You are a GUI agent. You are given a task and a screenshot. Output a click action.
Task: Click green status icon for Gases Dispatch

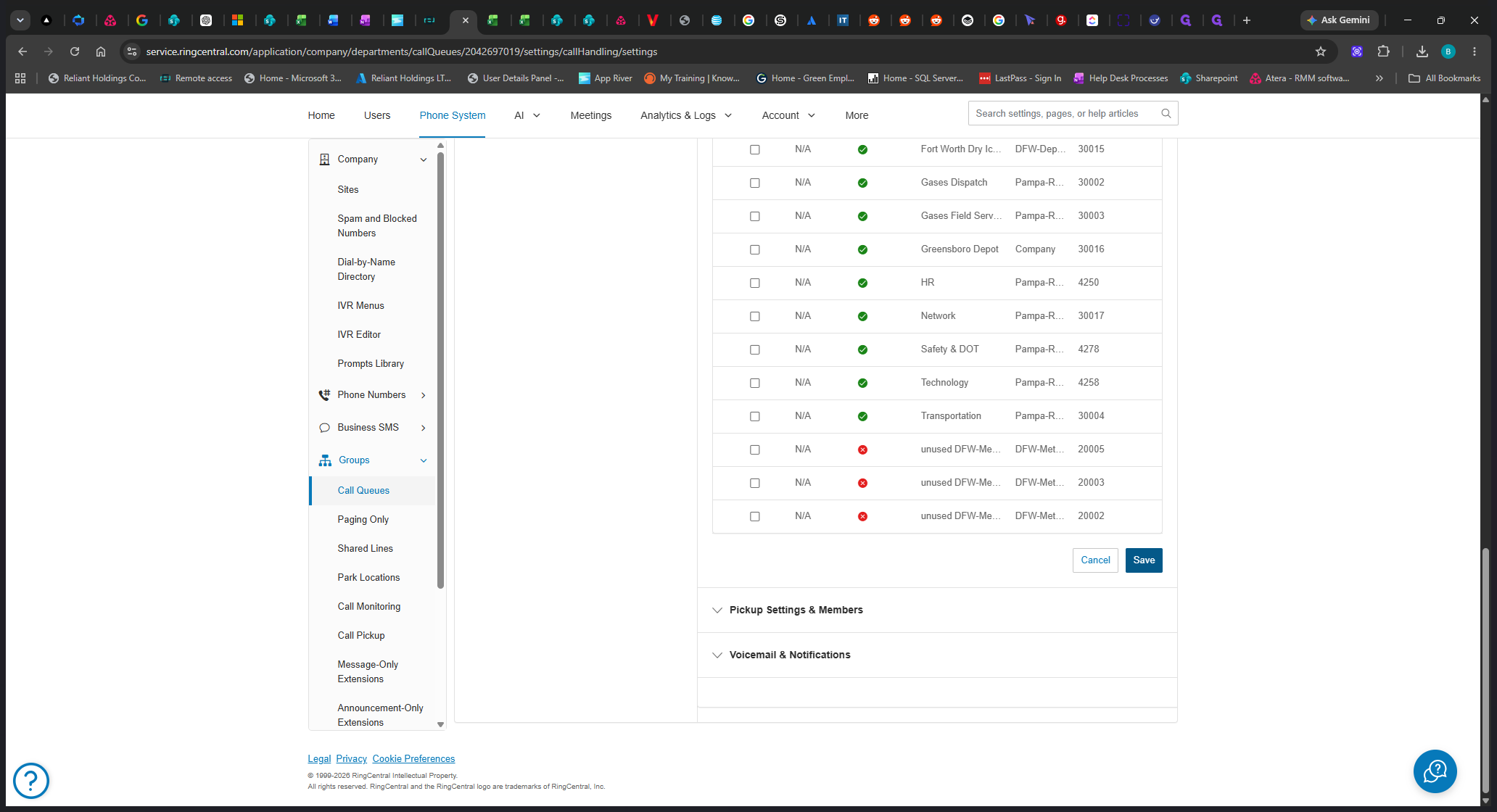pyautogui.click(x=862, y=183)
